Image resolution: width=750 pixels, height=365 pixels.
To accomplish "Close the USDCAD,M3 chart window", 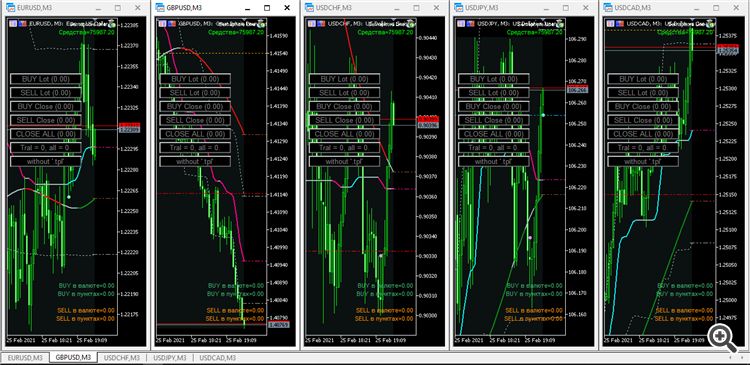I will click(x=735, y=8).
